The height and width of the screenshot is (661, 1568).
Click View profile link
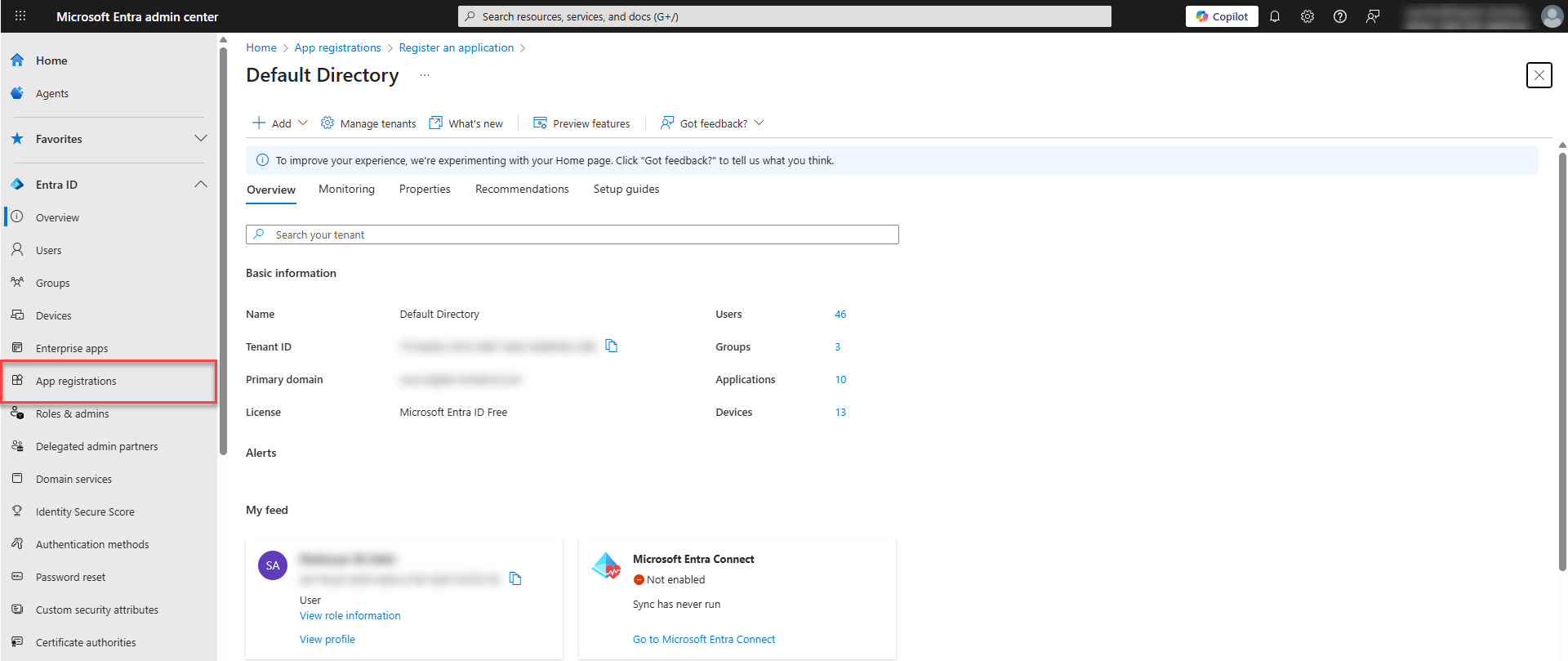(327, 640)
